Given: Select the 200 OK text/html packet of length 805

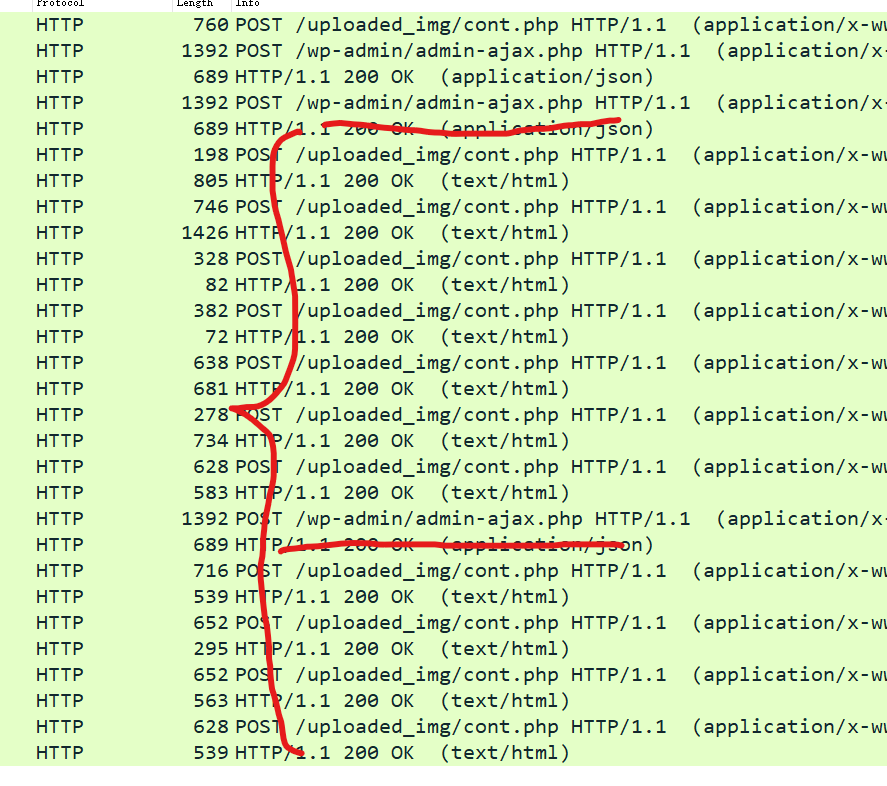Looking at the screenshot, I should click(444, 181).
